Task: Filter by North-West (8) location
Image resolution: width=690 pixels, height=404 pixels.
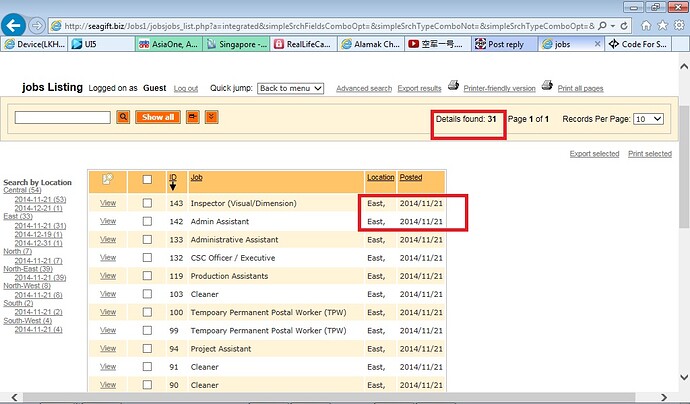Action: click(x=27, y=286)
